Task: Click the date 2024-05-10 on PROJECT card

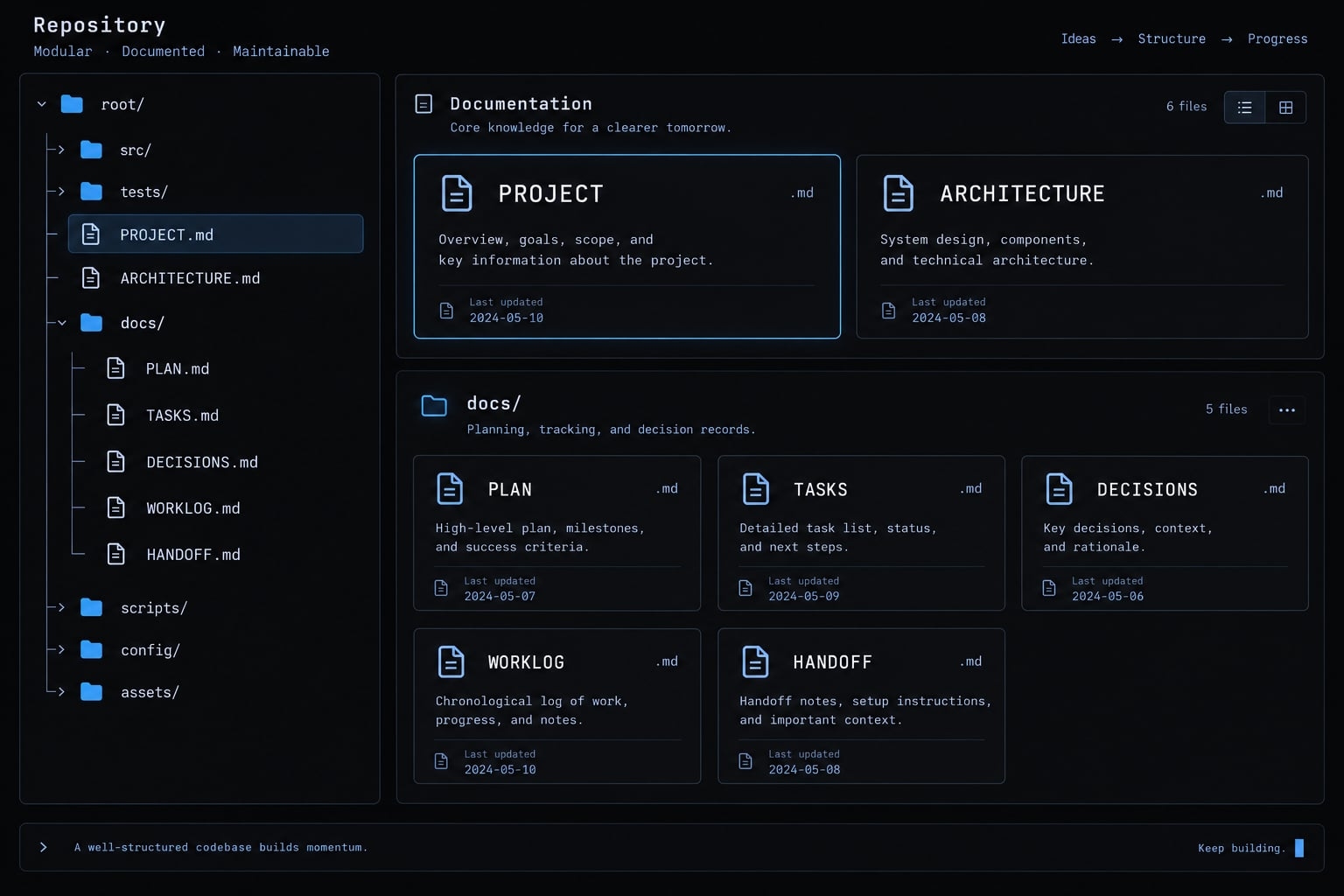Action: pos(507,318)
